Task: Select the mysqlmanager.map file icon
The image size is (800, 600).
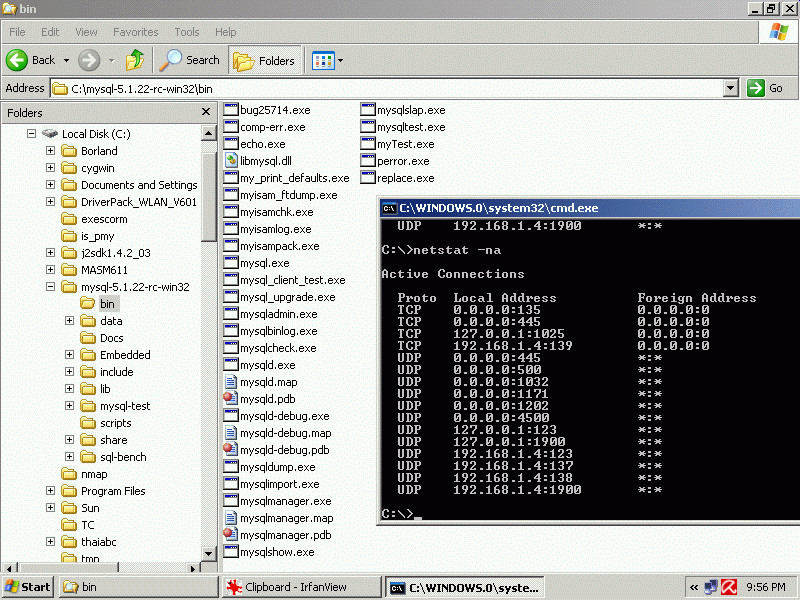Action: coord(231,518)
